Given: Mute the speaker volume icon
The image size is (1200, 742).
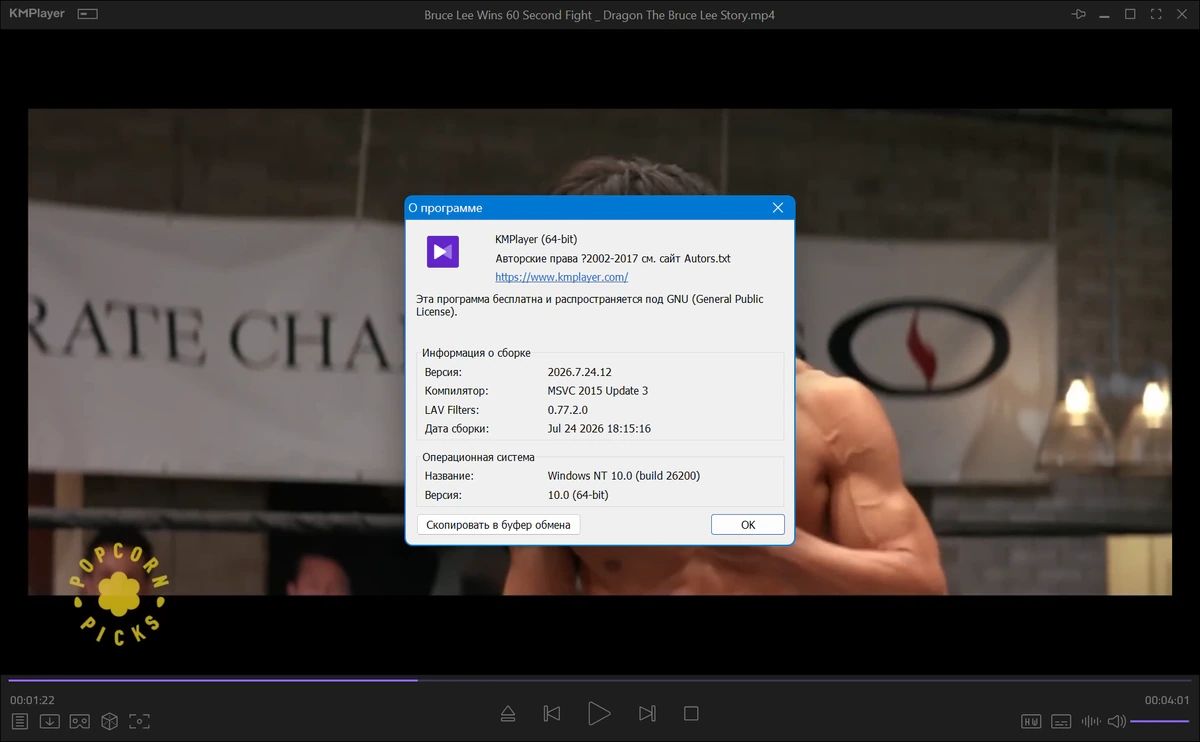Looking at the screenshot, I should [1116, 721].
